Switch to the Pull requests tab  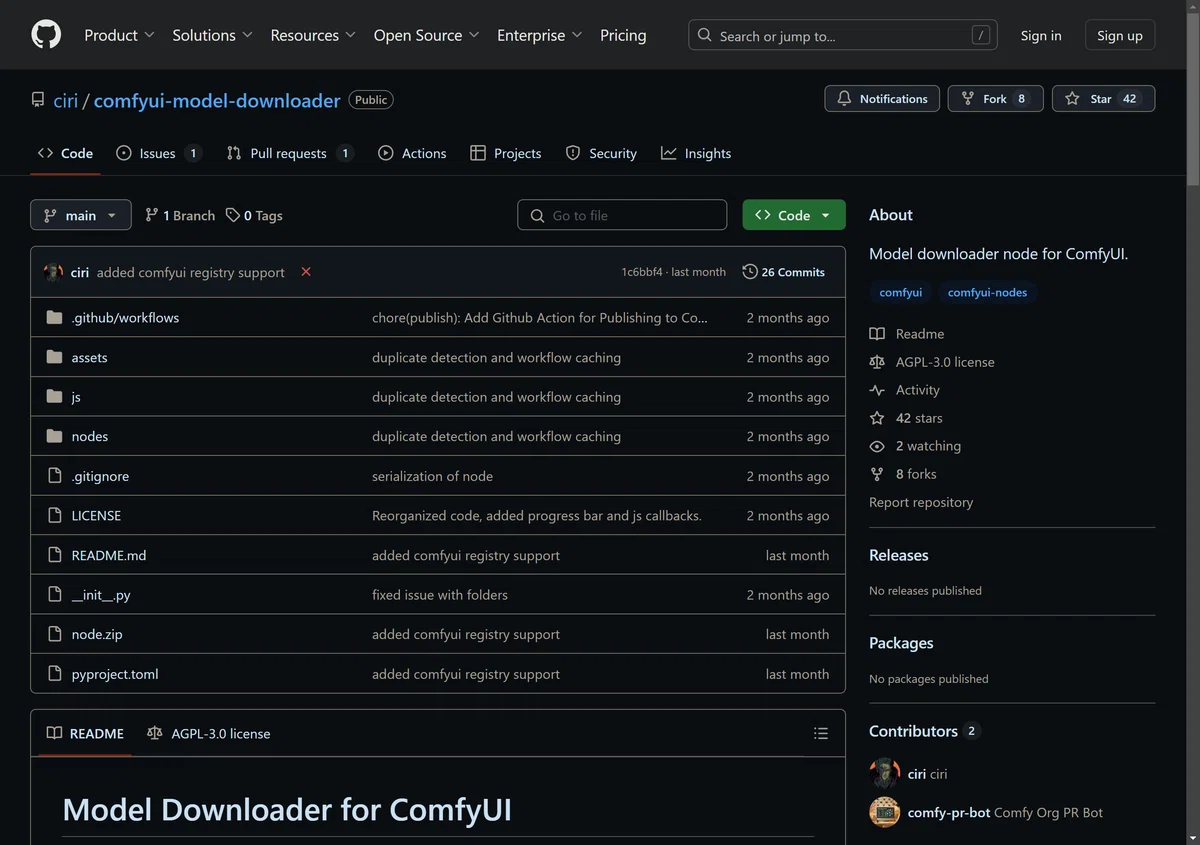pos(290,153)
